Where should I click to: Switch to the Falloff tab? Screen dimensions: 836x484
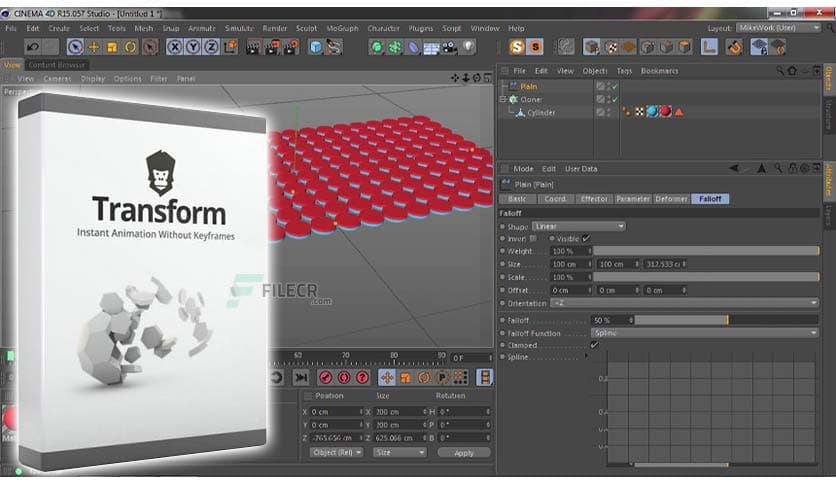[x=710, y=199]
